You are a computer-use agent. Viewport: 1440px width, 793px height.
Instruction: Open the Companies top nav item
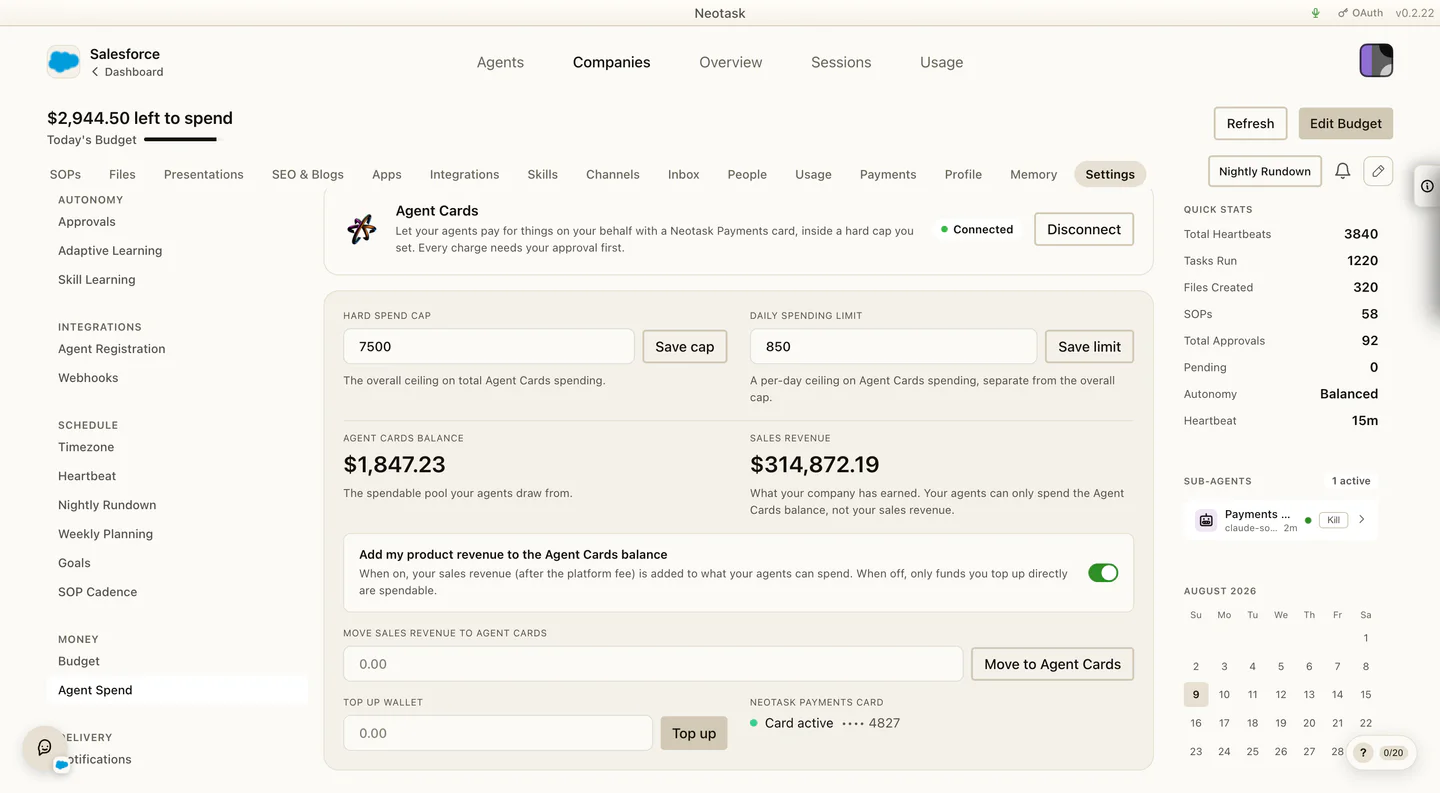[611, 62]
